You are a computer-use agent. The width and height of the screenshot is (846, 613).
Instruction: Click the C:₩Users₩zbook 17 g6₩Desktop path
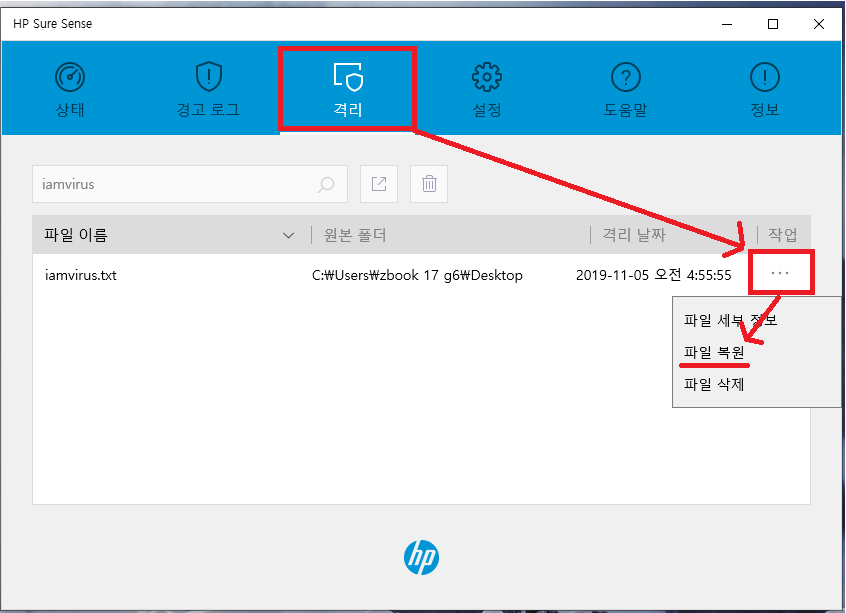pyautogui.click(x=417, y=275)
